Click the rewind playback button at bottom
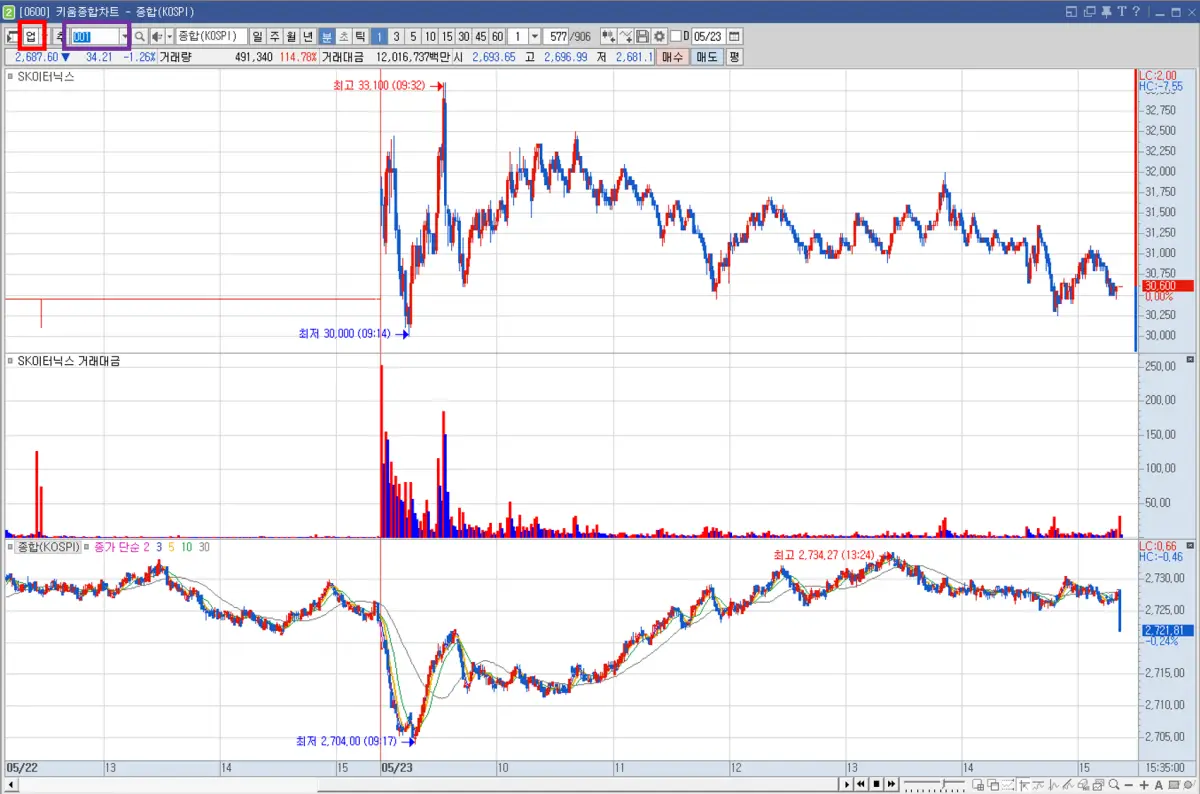The height and width of the screenshot is (794, 1200). 860,784
